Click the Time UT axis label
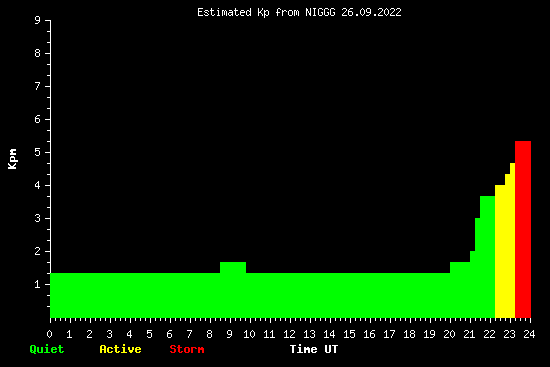The image size is (550, 367). coord(314,349)
